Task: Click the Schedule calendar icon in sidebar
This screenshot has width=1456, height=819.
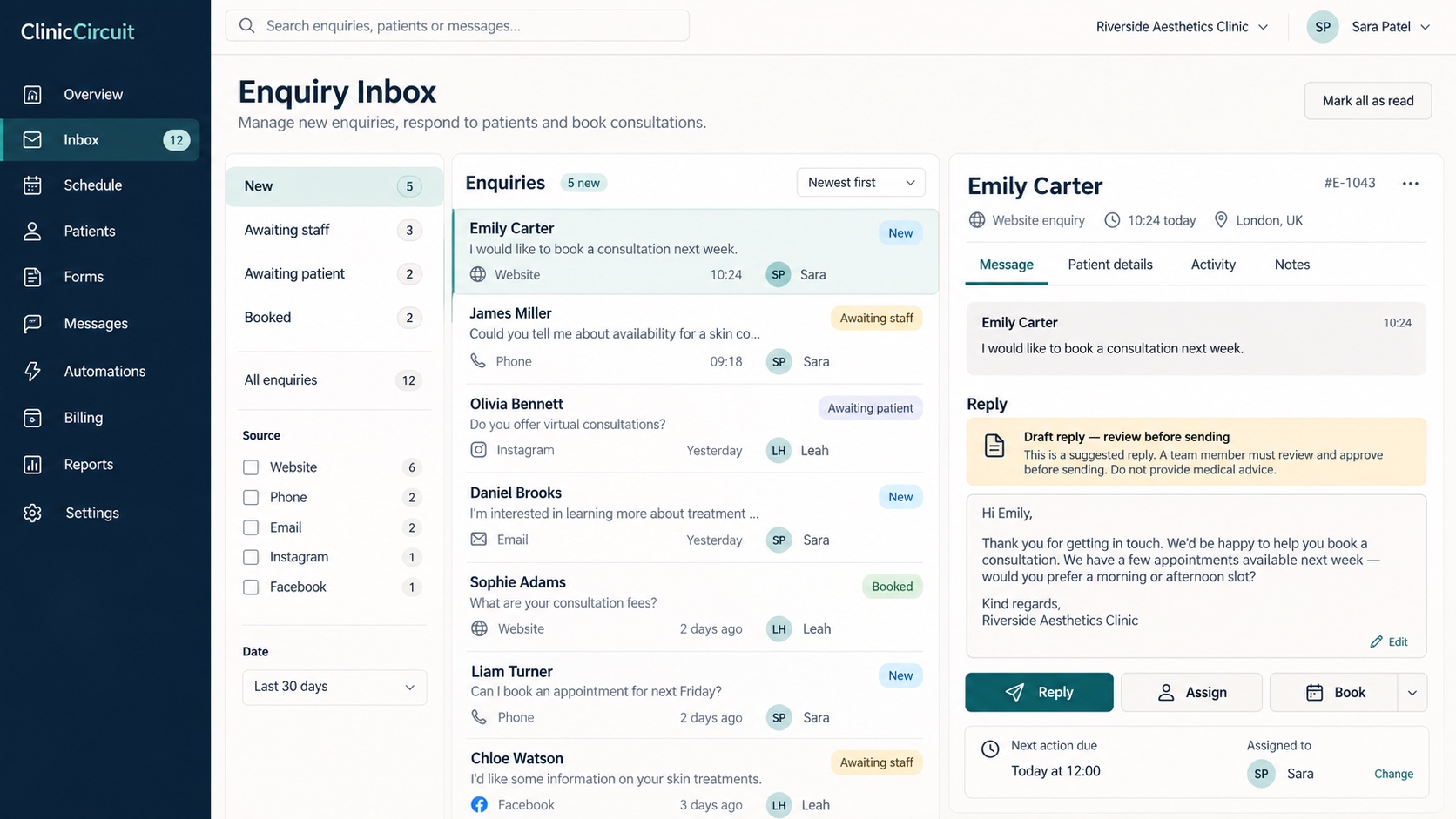Action: coord(32,185)
